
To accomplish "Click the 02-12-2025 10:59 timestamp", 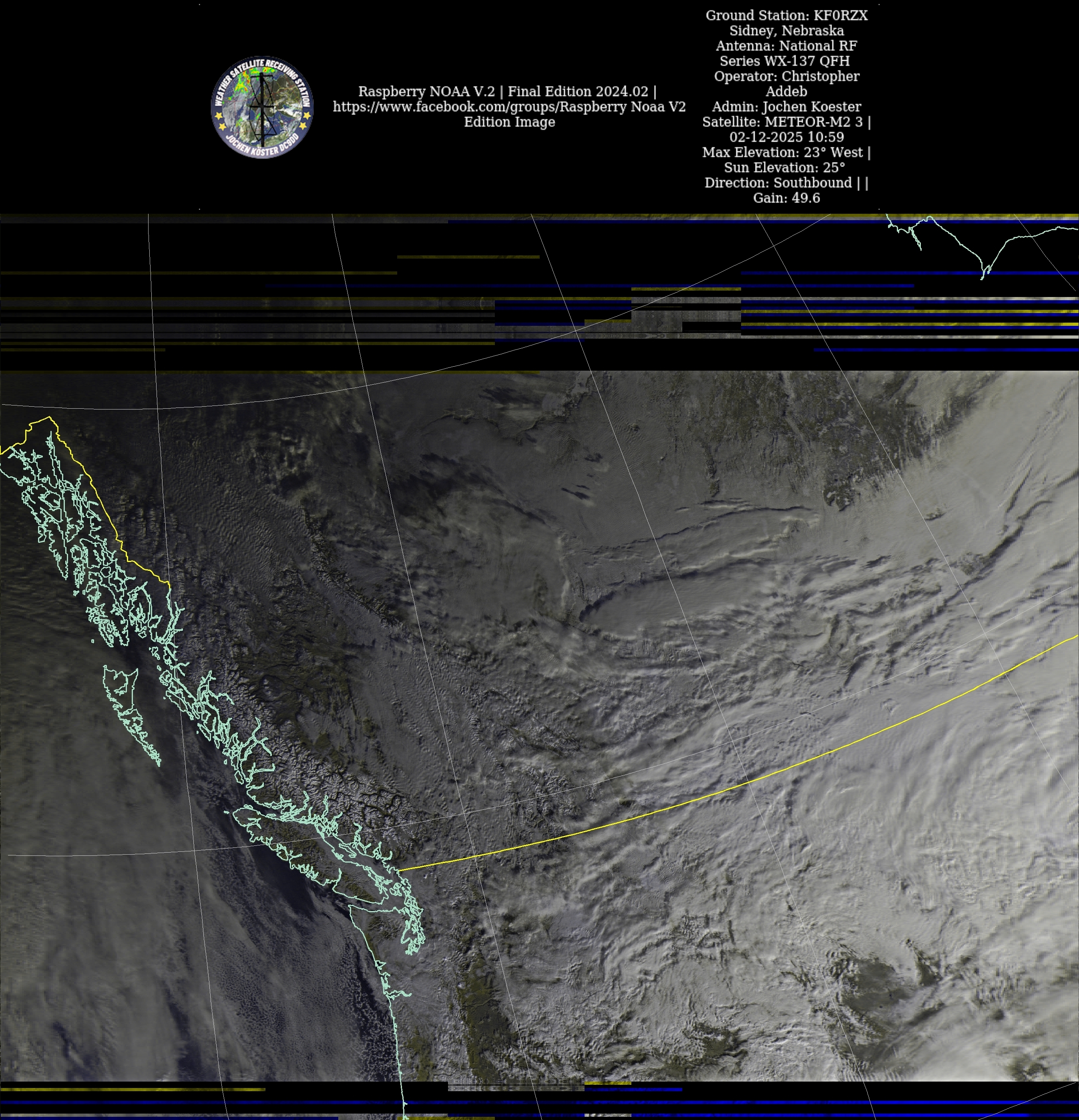I will tap(786, 137).
